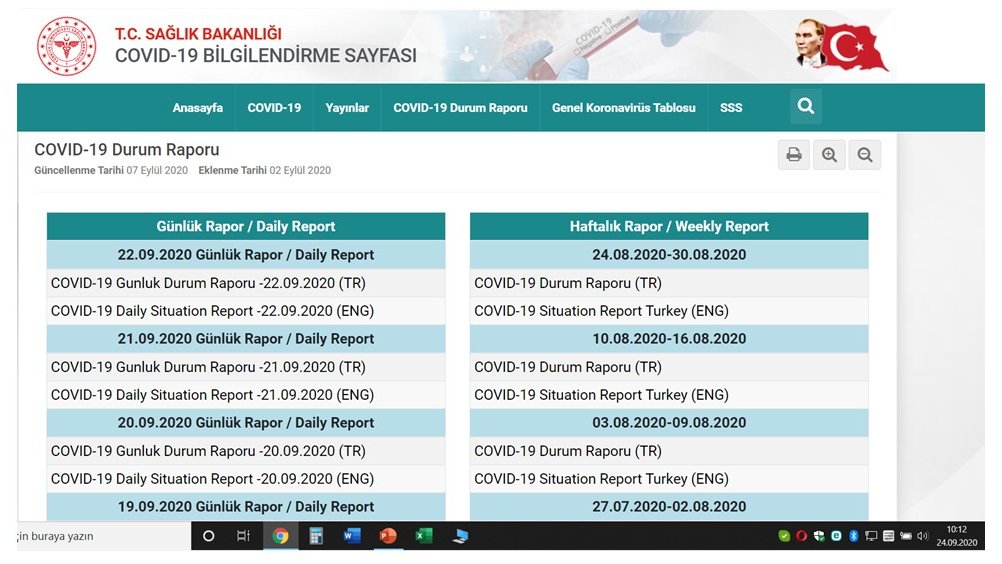
Task: Open Daily Situation Report -21.09.2020 (ENG)
Action: [x=212, y=395]
